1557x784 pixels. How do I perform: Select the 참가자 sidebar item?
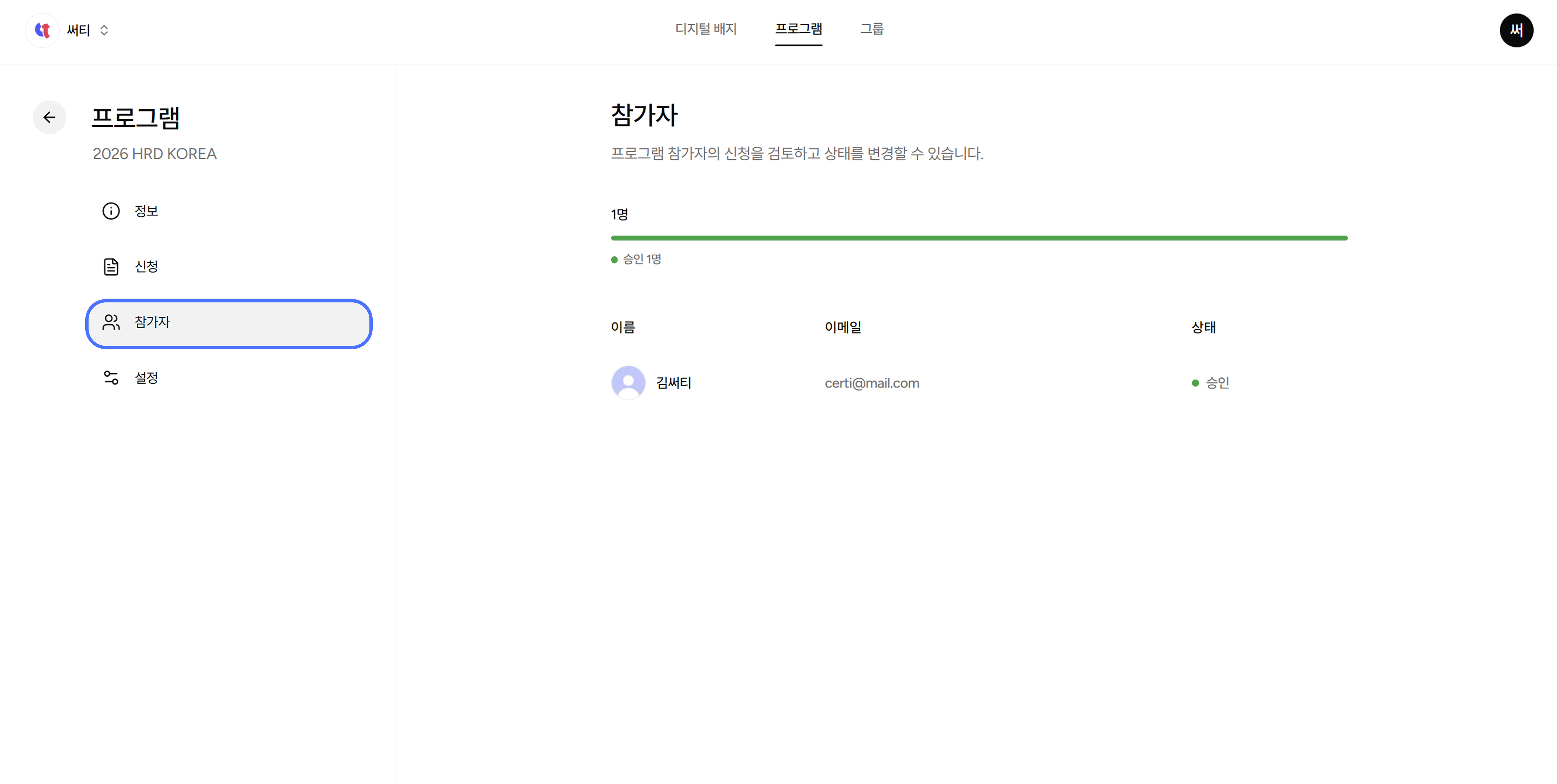point(228,324)
